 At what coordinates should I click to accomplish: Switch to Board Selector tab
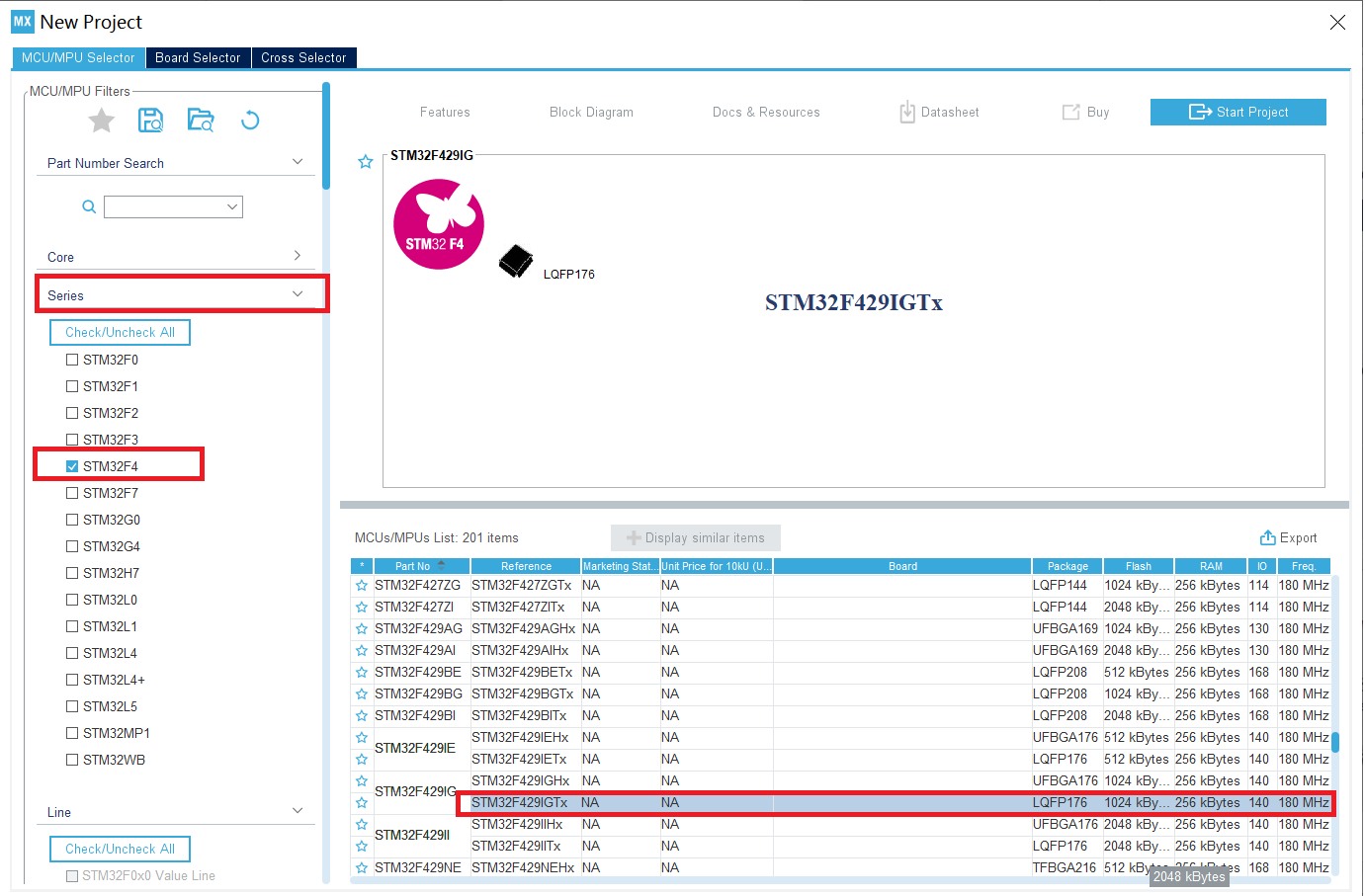point(198,57)
